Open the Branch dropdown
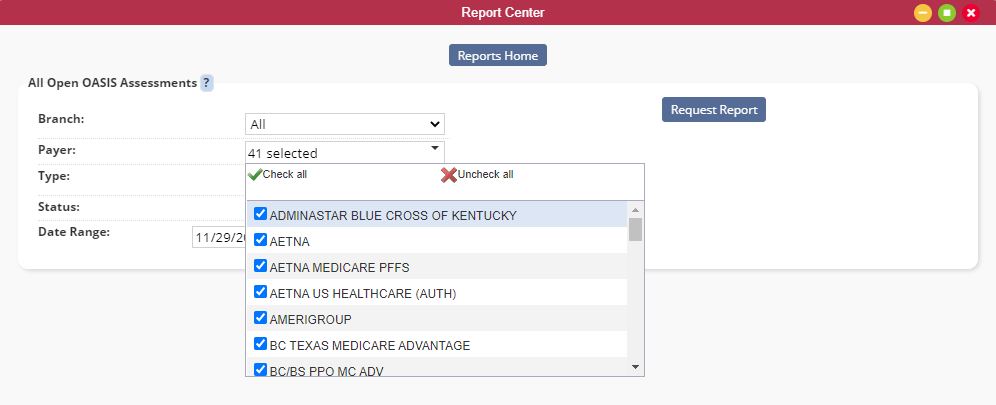 pos(345,124)
